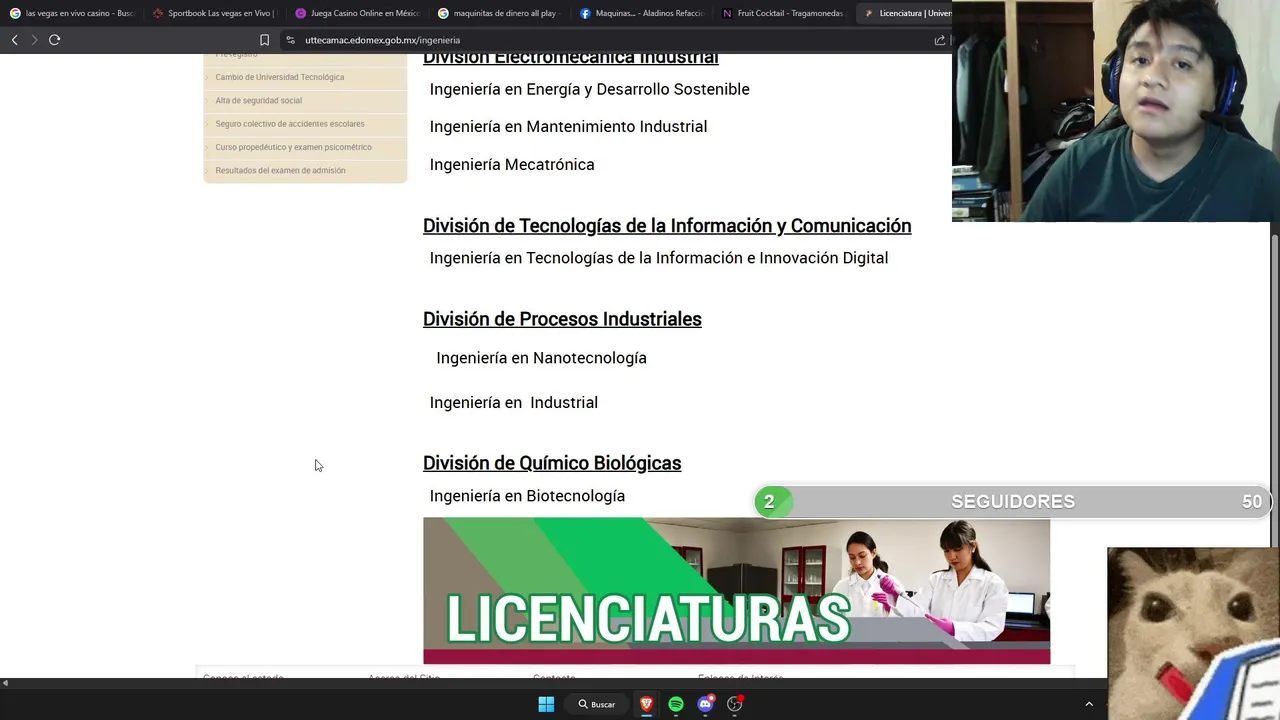Open 'Alta de seguridad social' sidebar link

258,100
